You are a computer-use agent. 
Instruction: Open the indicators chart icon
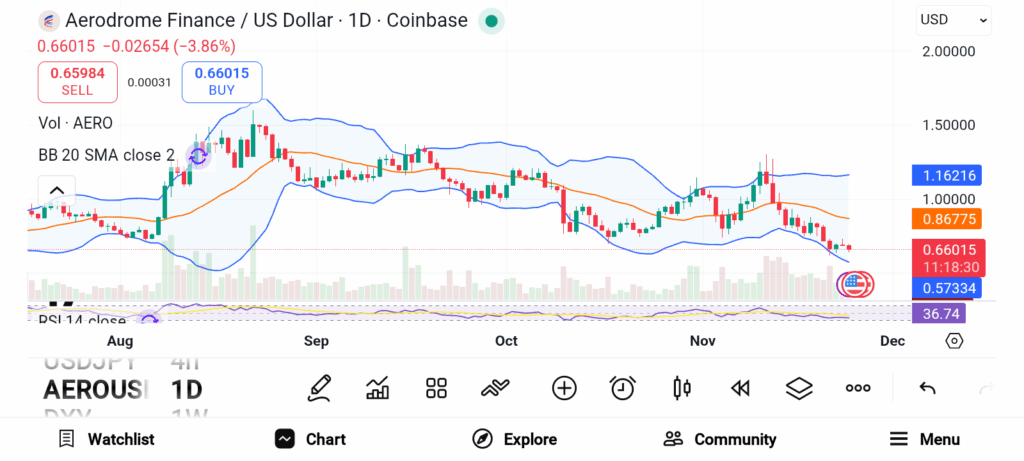[x=378, y=388]
